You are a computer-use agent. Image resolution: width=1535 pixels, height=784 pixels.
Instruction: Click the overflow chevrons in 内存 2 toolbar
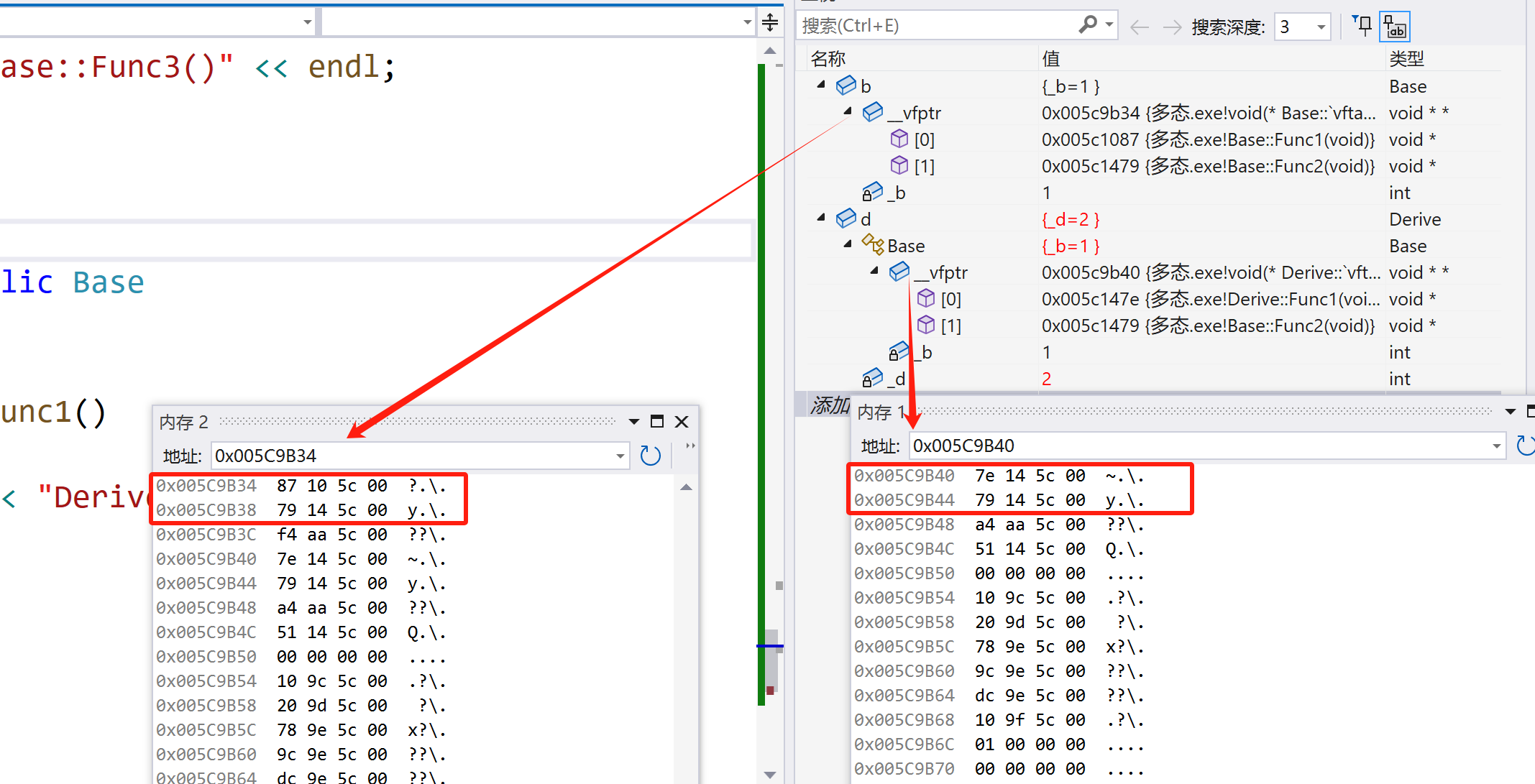click(690, 446)
